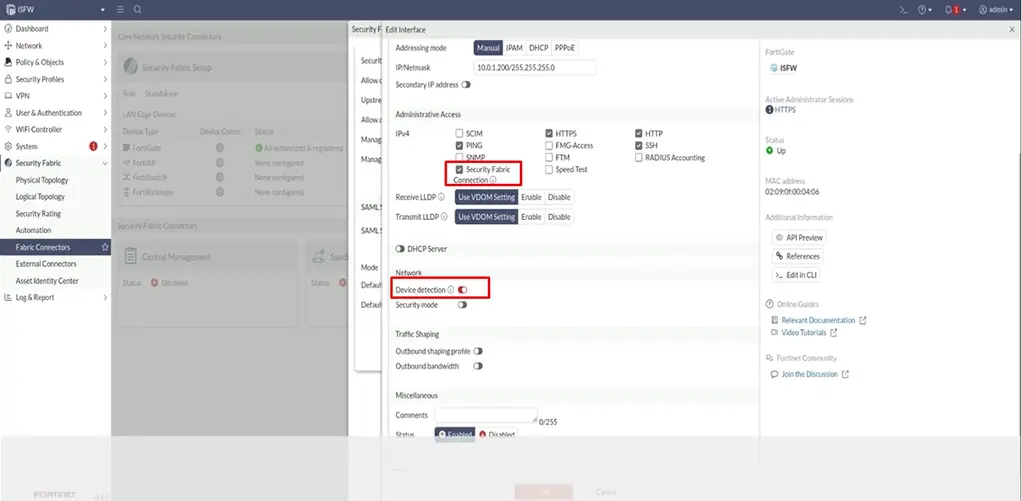
Task: Open Join the Discussion link
Action: click(810, 375)
